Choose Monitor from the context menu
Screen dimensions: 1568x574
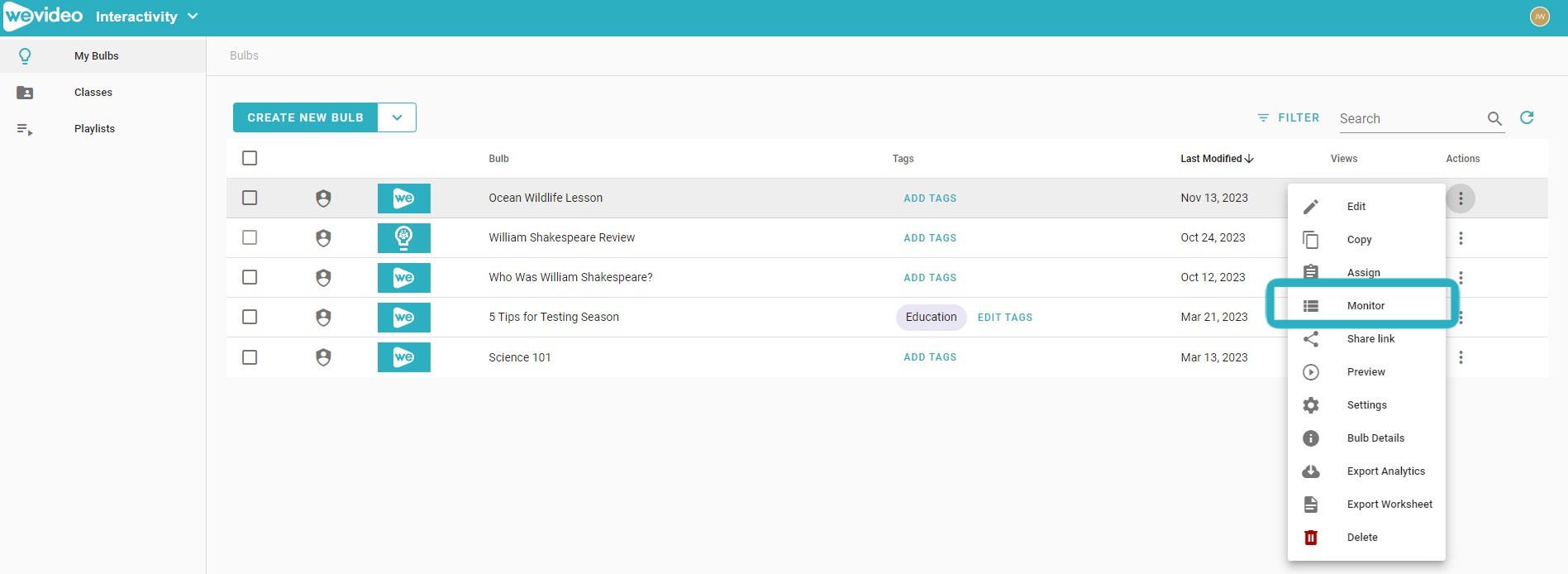pos(1365,306)
